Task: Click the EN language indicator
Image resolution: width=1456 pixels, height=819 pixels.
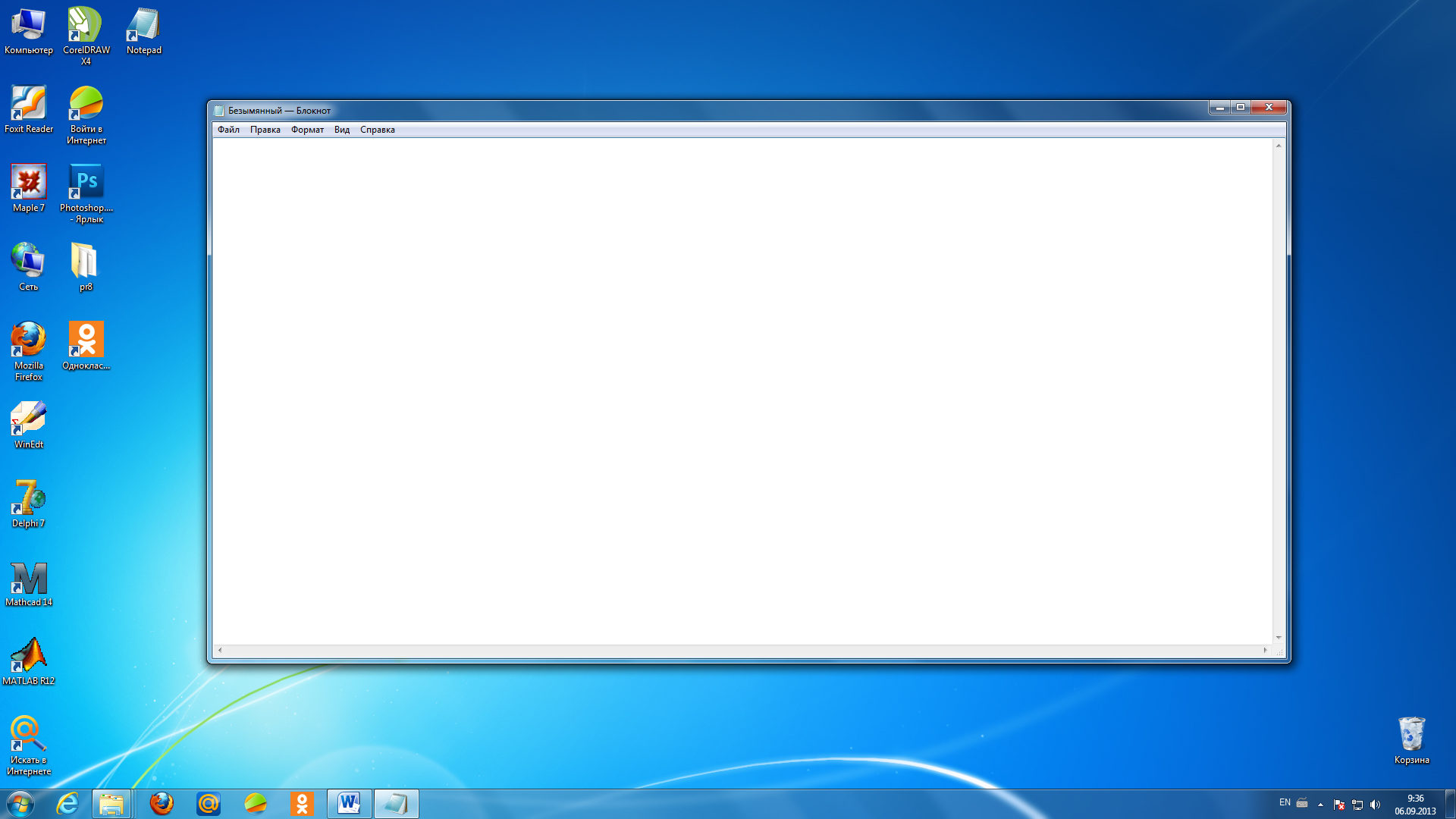Action: [x=1285, y=802]
